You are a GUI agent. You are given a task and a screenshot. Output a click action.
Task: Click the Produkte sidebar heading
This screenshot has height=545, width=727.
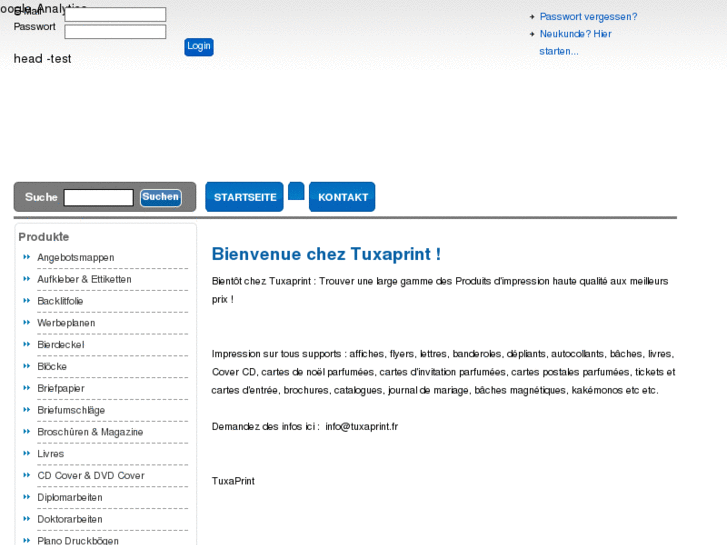[44, 237]
